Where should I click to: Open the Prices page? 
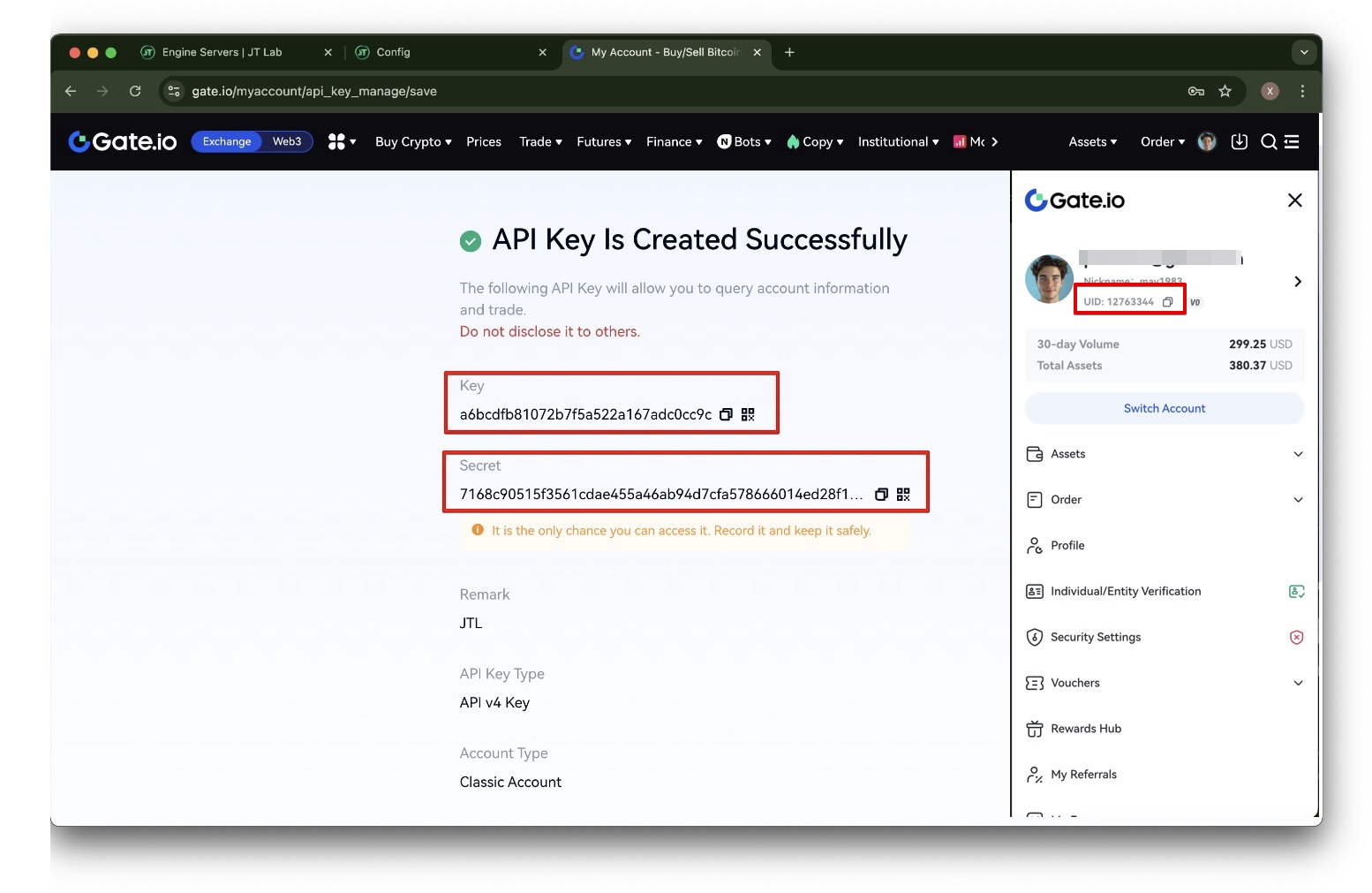(484, 141)
